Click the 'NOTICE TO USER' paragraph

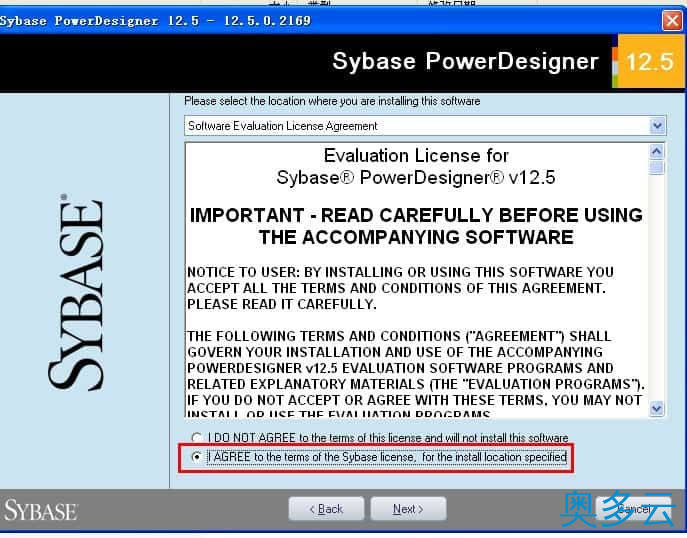[400, 288]
